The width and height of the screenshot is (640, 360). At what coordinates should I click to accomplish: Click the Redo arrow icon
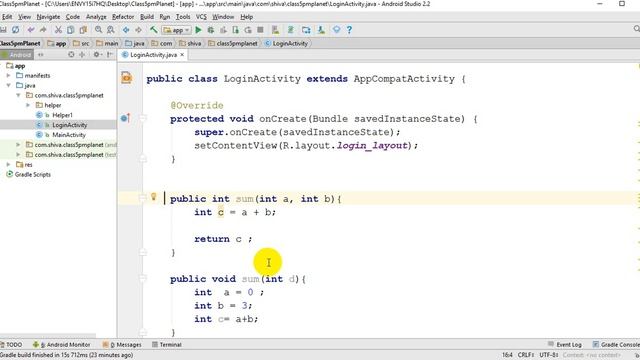(43, 30)
